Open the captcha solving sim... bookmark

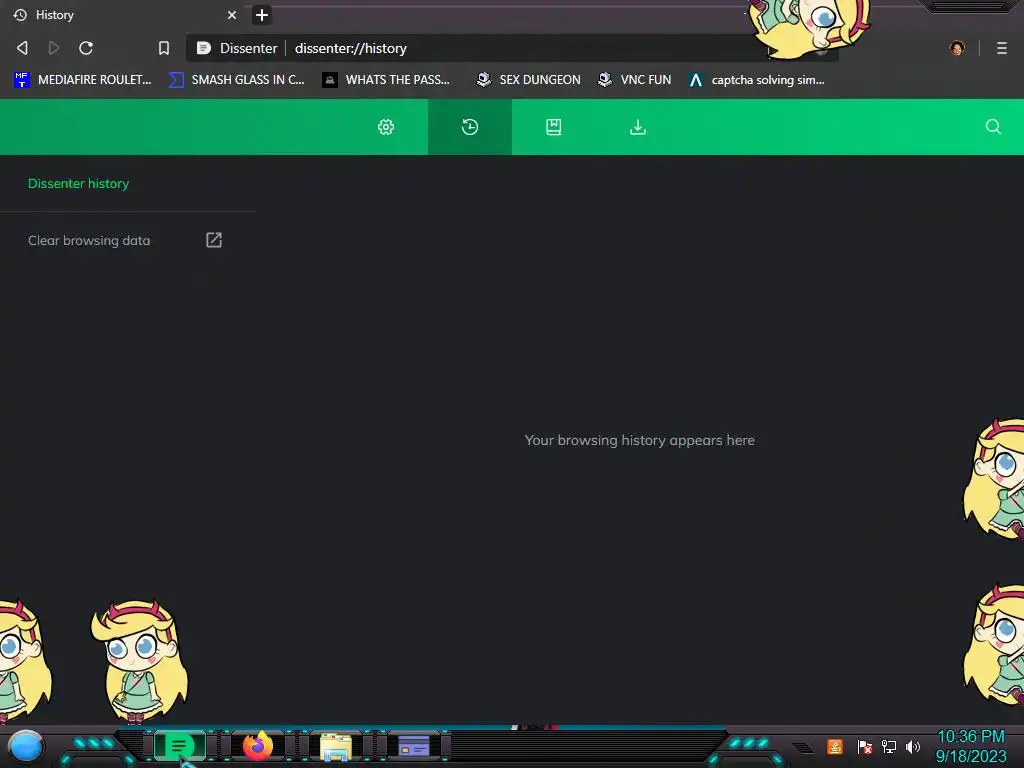tap(757, 80)
